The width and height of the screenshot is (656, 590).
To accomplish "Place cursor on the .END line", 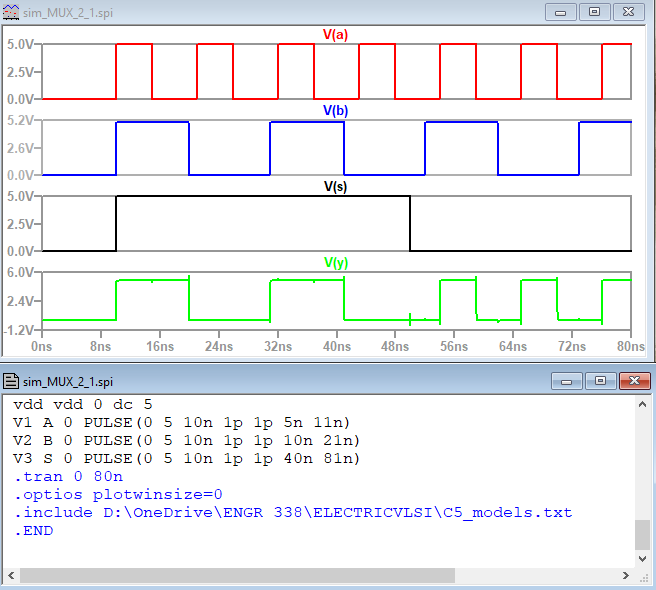I will coord(33,531).
